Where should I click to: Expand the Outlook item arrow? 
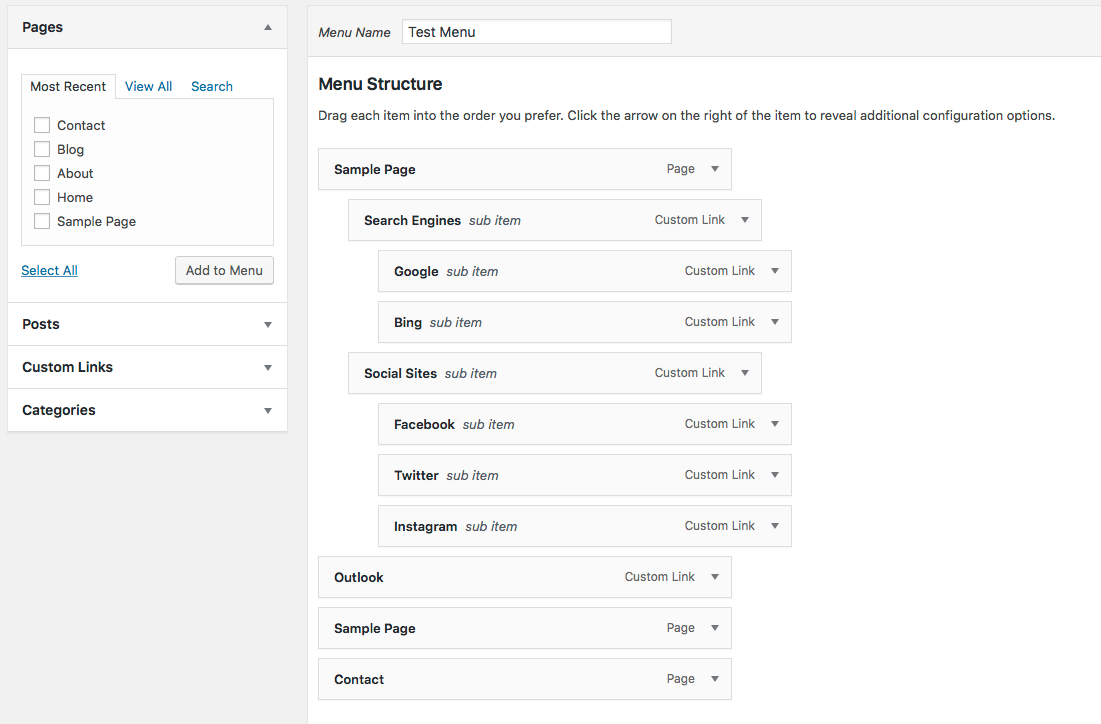[715, 577]
